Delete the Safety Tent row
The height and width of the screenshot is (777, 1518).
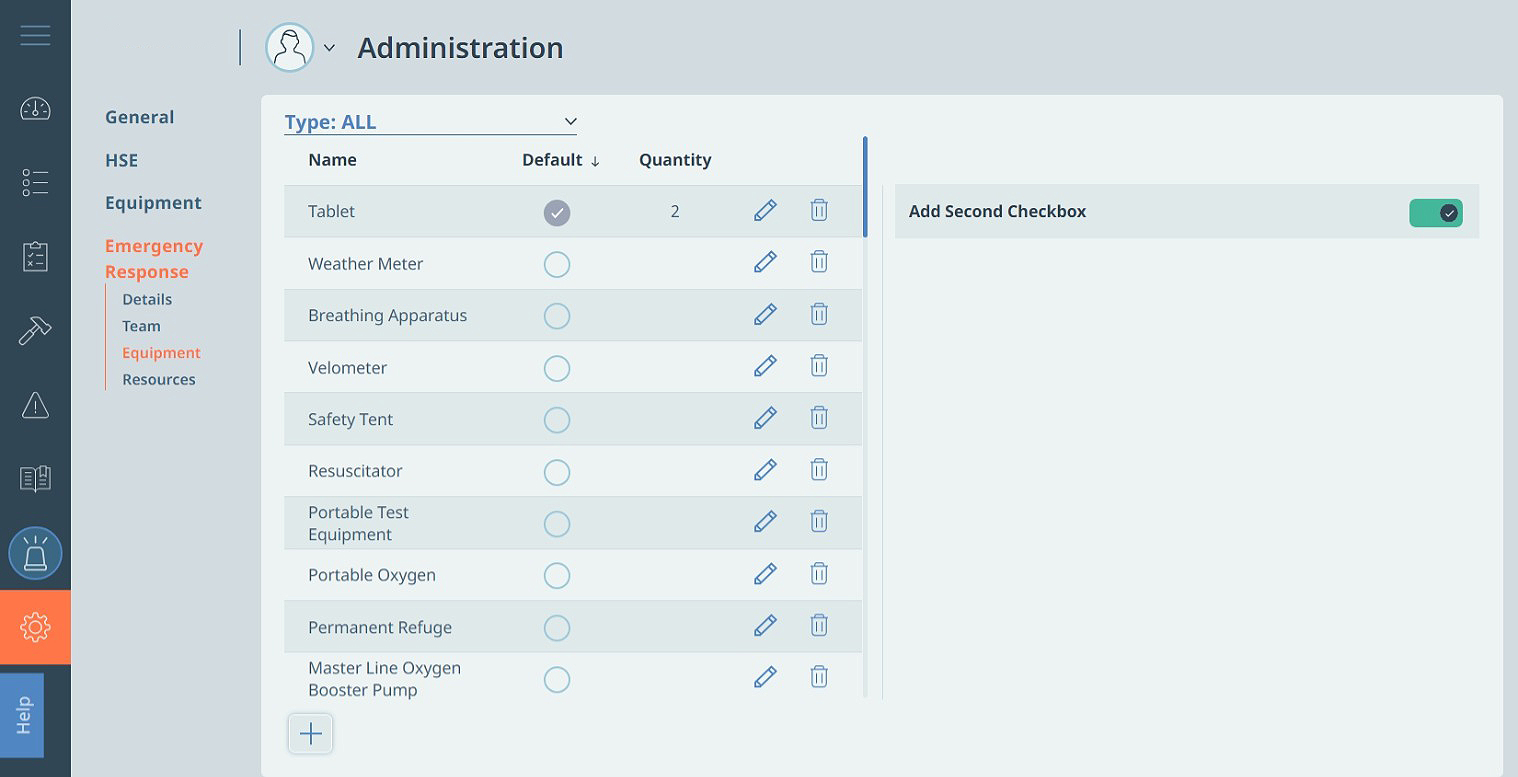(x=819, y=418)
